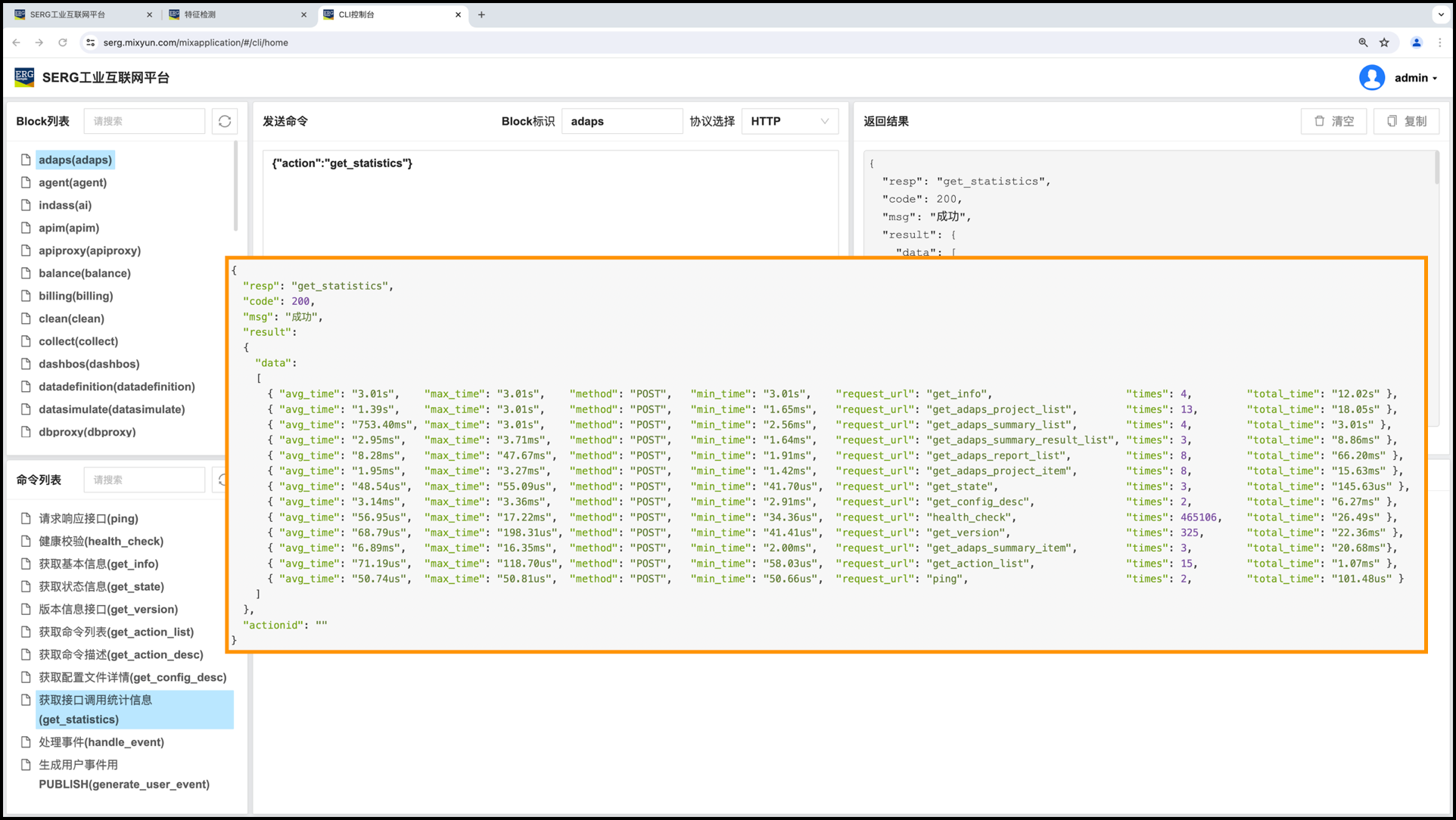Bookmark this page with star icon

click(x=1384, y=42)
